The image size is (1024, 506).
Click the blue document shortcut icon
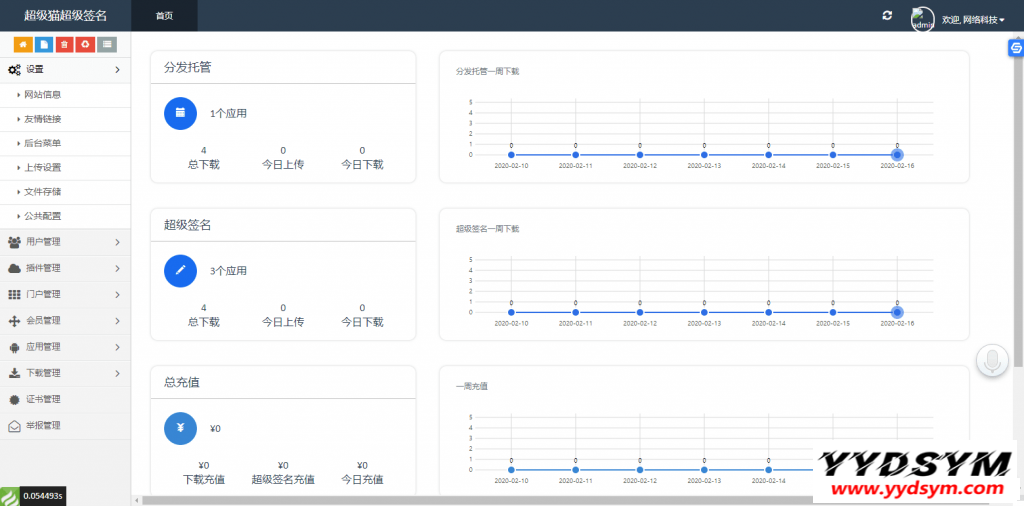43,44
